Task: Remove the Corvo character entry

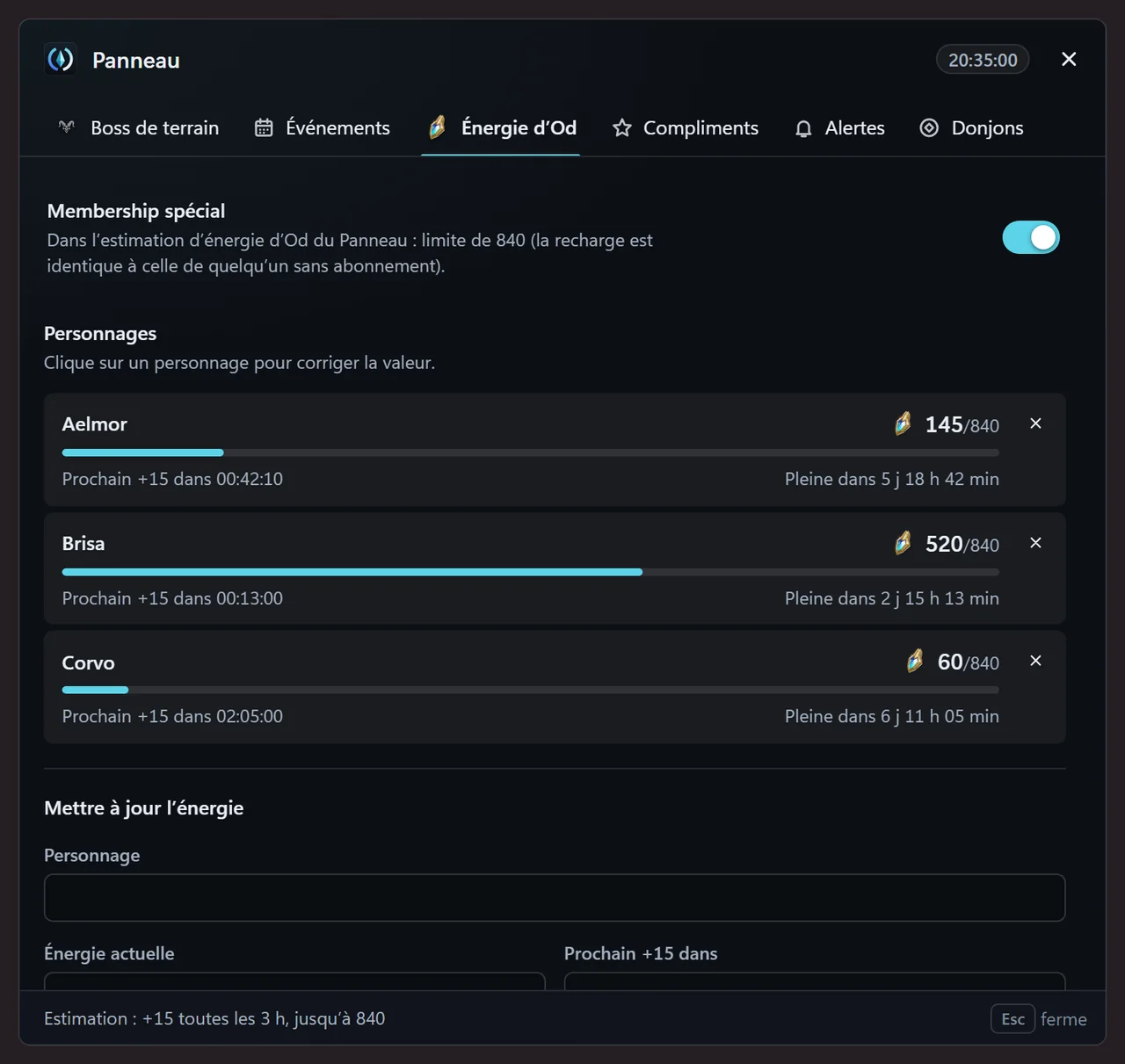Action: click(x=1036, y=661)
